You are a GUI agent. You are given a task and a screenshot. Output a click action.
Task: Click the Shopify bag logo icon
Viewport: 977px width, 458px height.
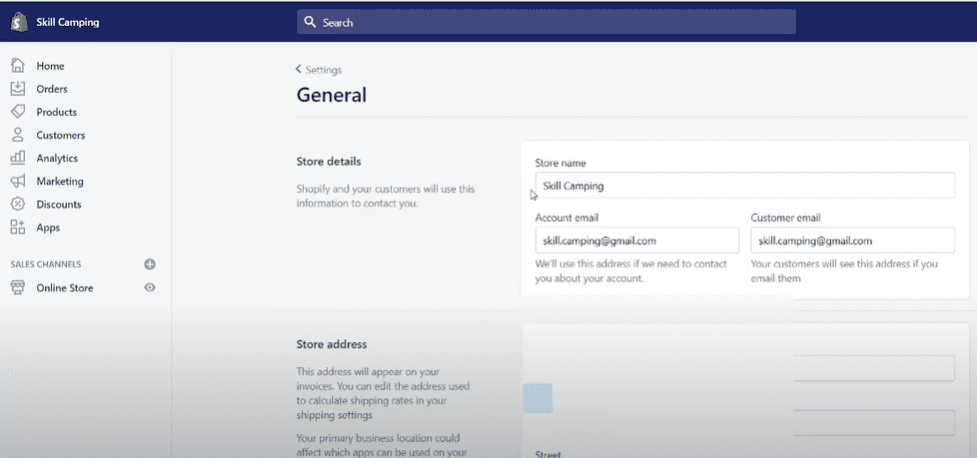click(x=19, y=22)
